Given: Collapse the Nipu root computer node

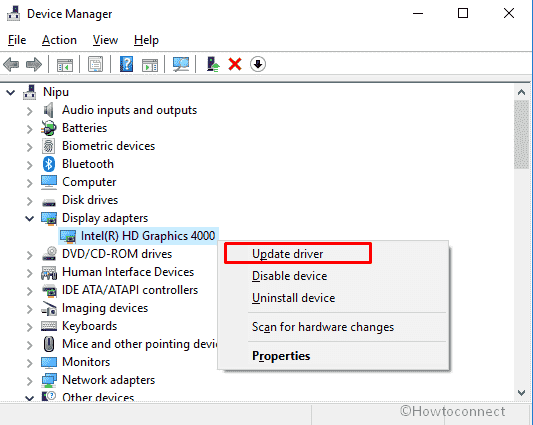Looking at the screenshot, I should pos(11,92).
